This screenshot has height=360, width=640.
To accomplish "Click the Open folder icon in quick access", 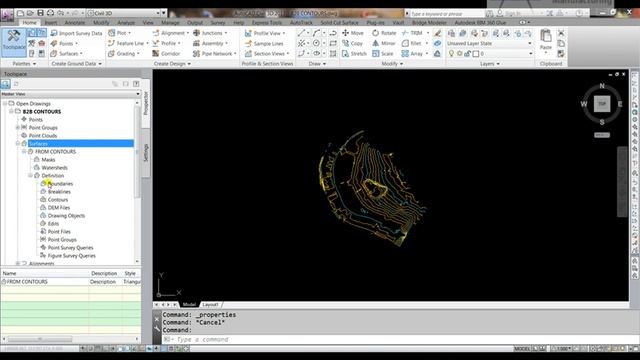I will (30, 13).
